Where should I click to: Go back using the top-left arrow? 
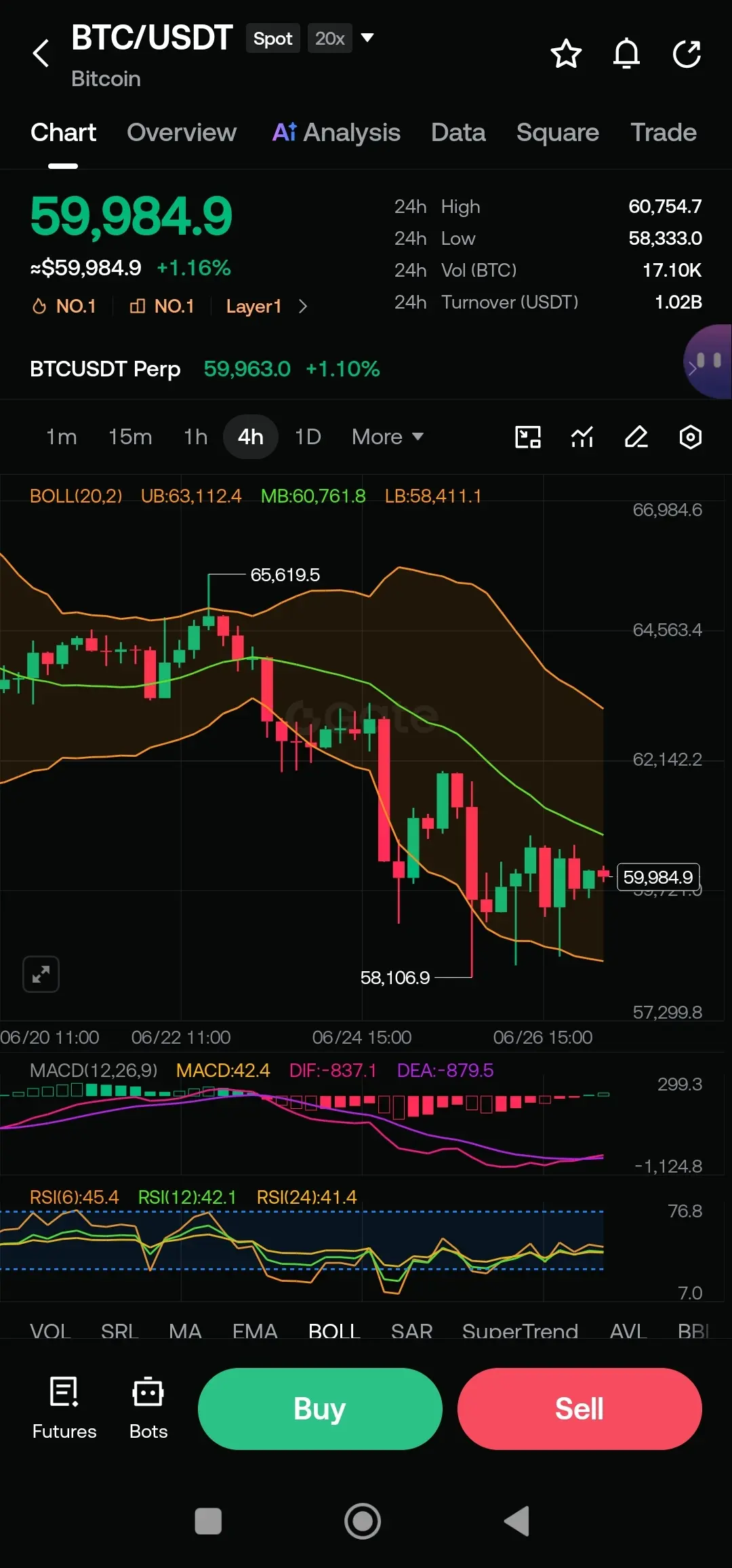(x=41, y=53)
